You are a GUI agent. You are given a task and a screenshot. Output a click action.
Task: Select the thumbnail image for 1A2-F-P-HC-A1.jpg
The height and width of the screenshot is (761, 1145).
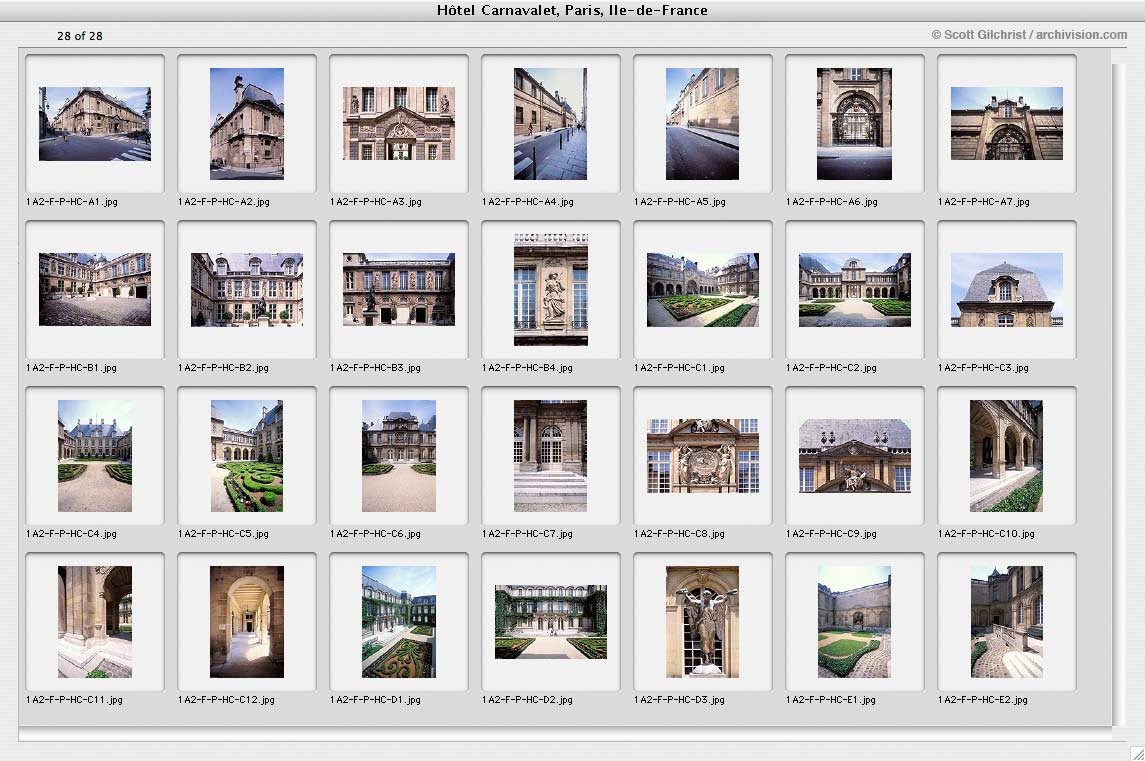[95, 124]
